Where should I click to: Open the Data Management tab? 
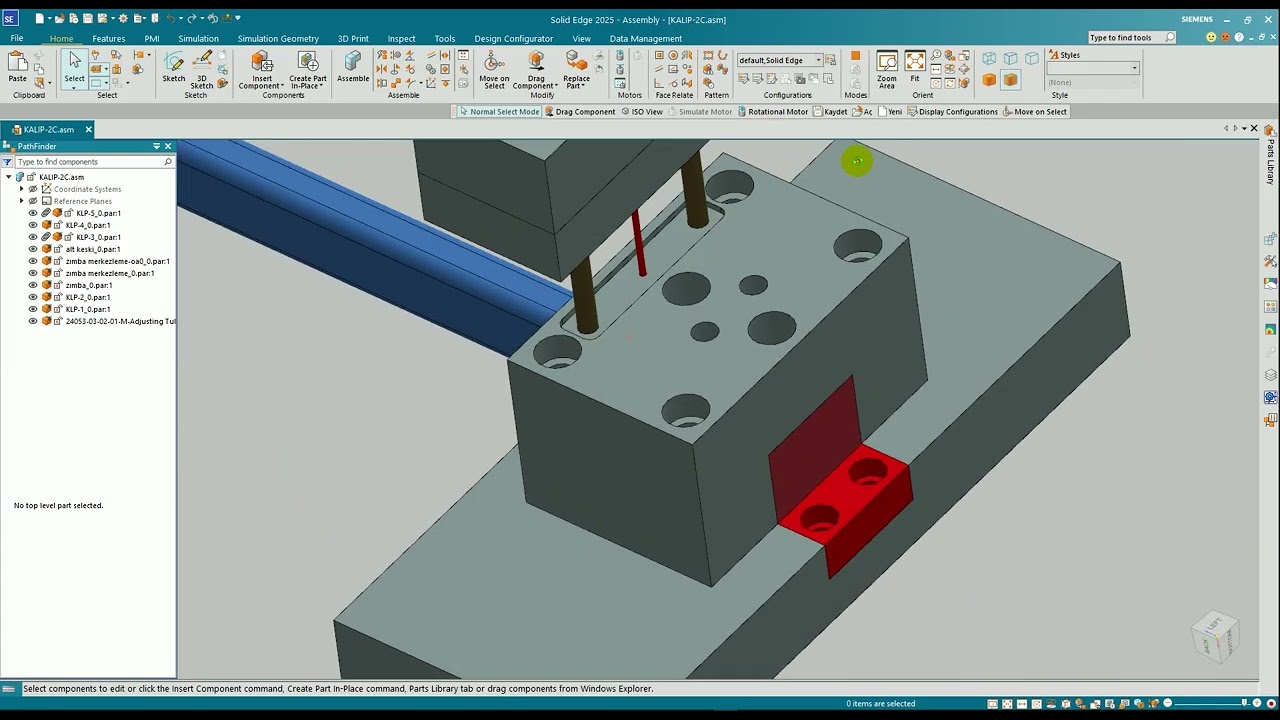click(646, 38)
